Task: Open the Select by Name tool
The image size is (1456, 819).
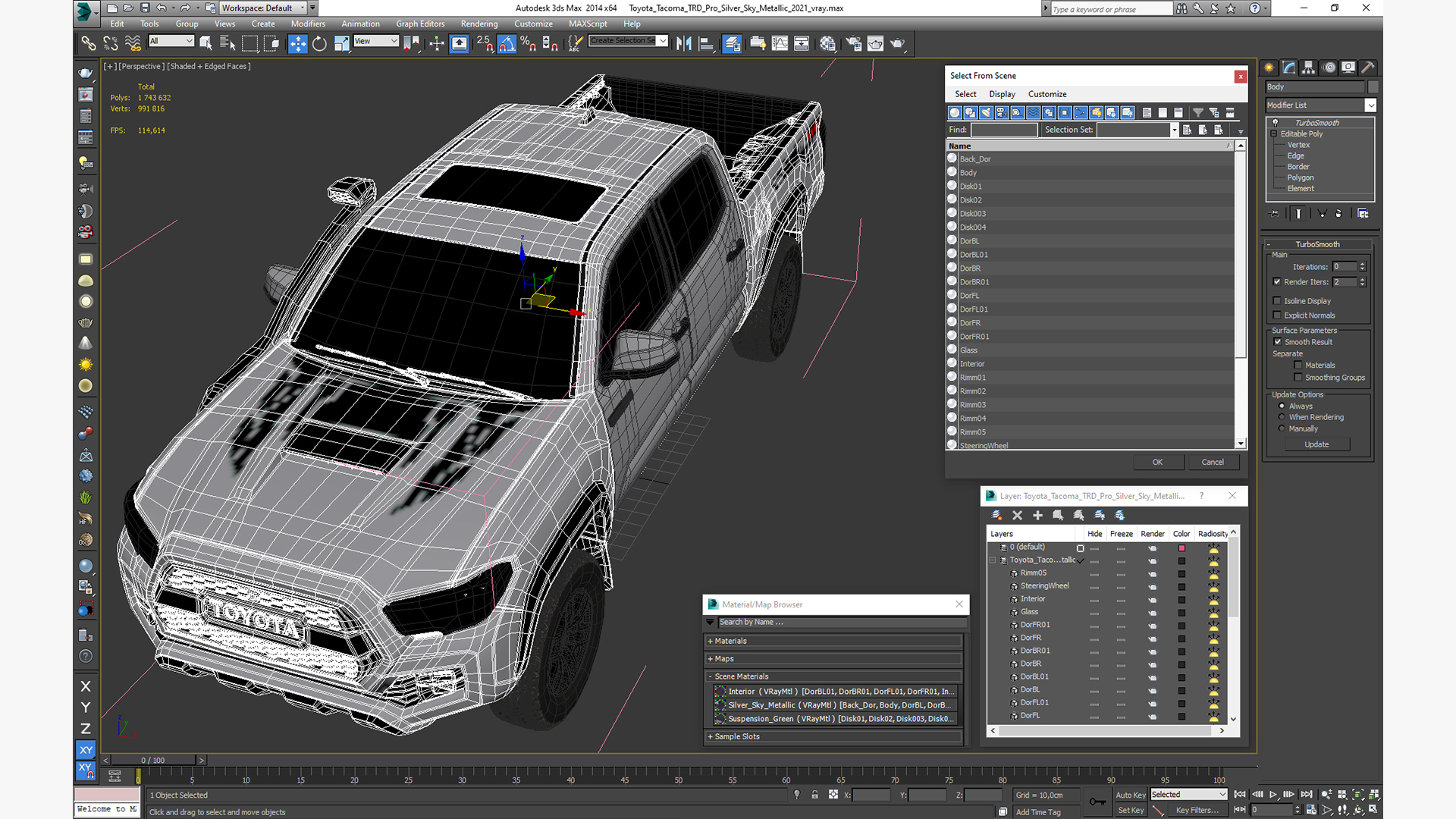Action: pyautogui.click(x=227, y=43)
